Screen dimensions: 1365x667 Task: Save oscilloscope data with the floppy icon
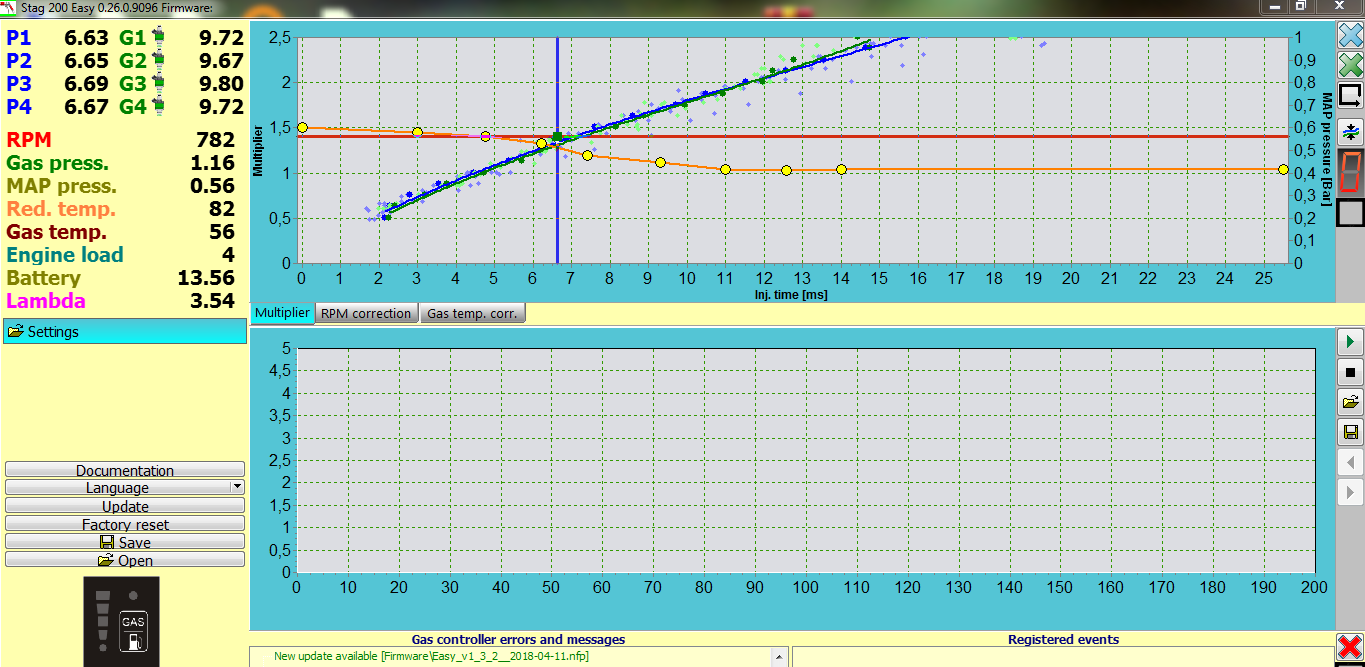tap(1350, 432)
